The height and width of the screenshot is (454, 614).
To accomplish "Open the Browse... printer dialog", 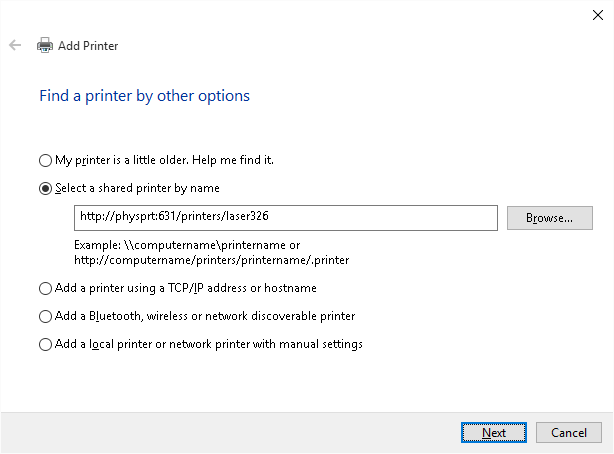I will (x=549, y=218).
